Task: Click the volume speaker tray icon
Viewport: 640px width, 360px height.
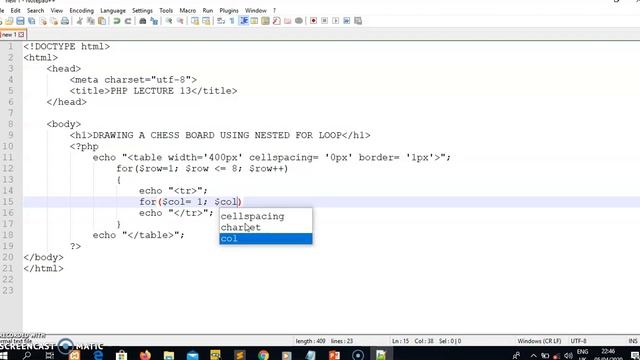Action: tap(568, 356)
